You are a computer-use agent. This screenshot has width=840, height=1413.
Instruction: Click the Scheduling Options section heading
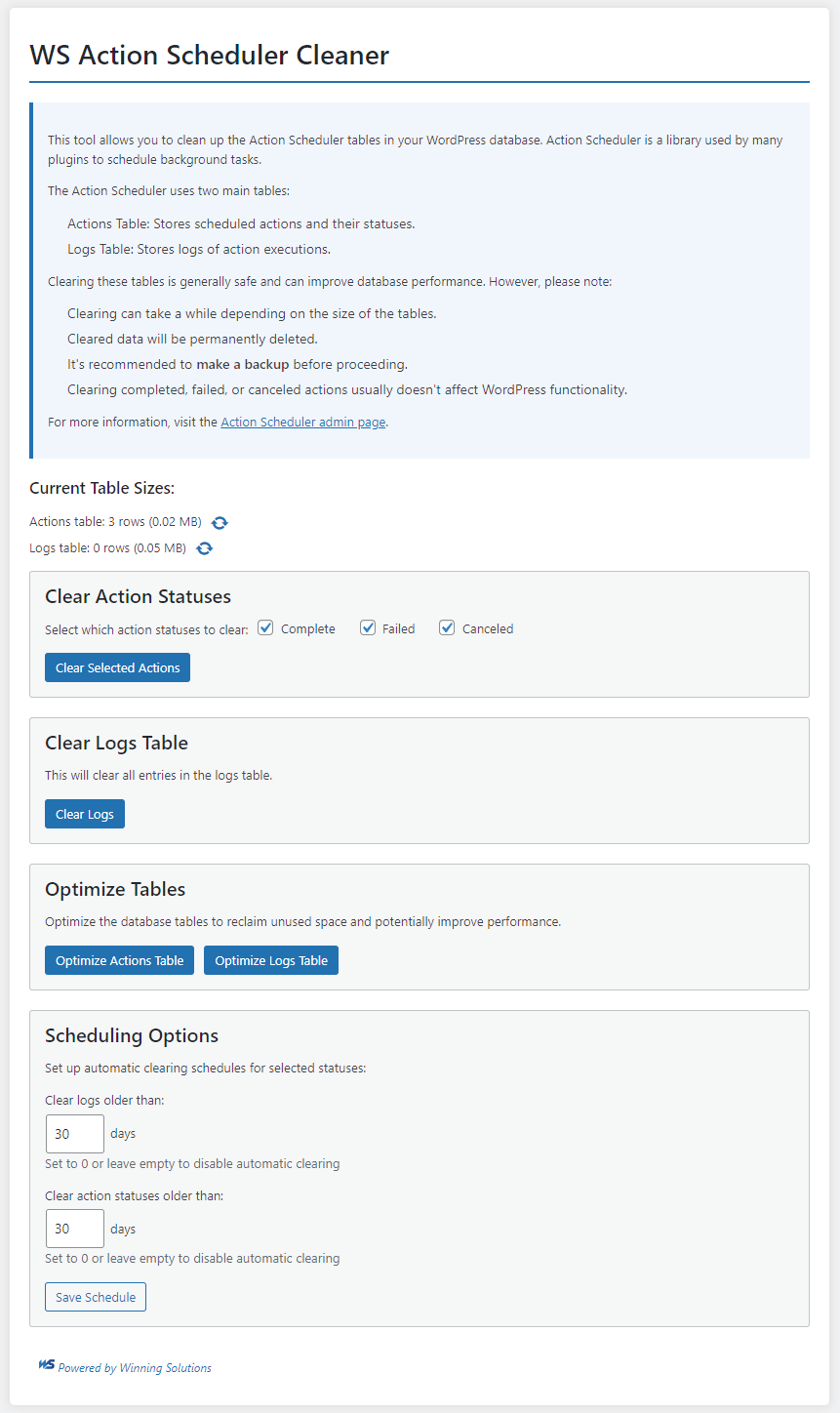point(132,1035)
